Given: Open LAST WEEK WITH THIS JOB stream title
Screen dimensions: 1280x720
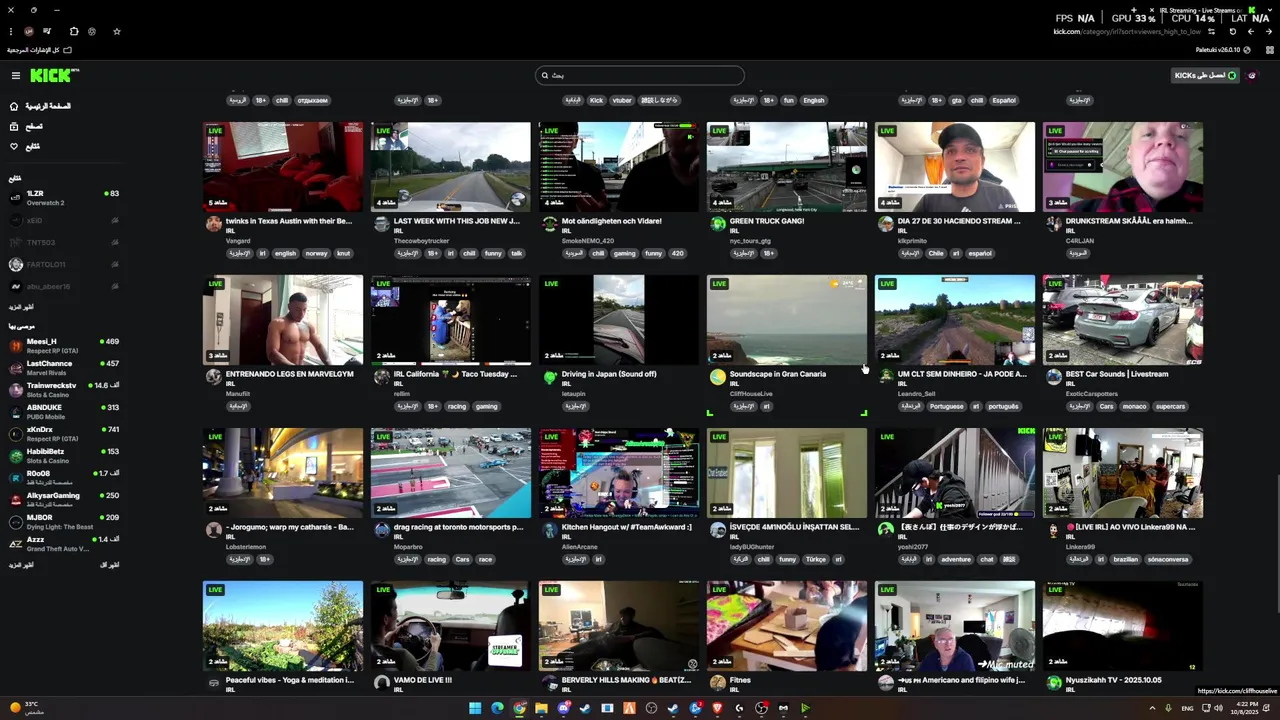Looking at the screenshot, I should click(457, 221).
